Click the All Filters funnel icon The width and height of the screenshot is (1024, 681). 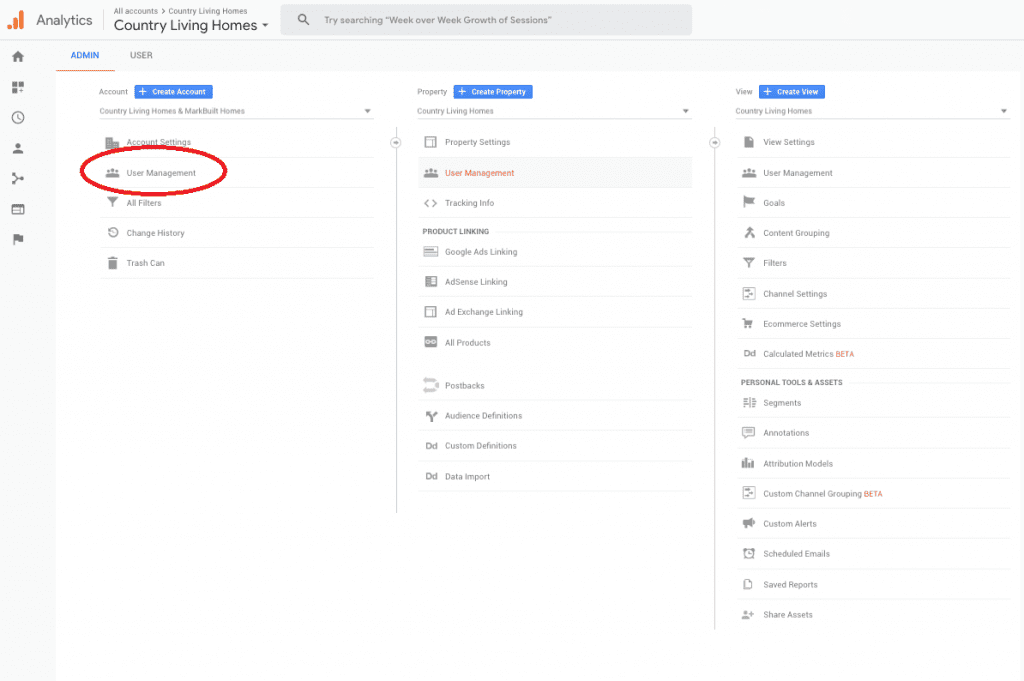112,202
